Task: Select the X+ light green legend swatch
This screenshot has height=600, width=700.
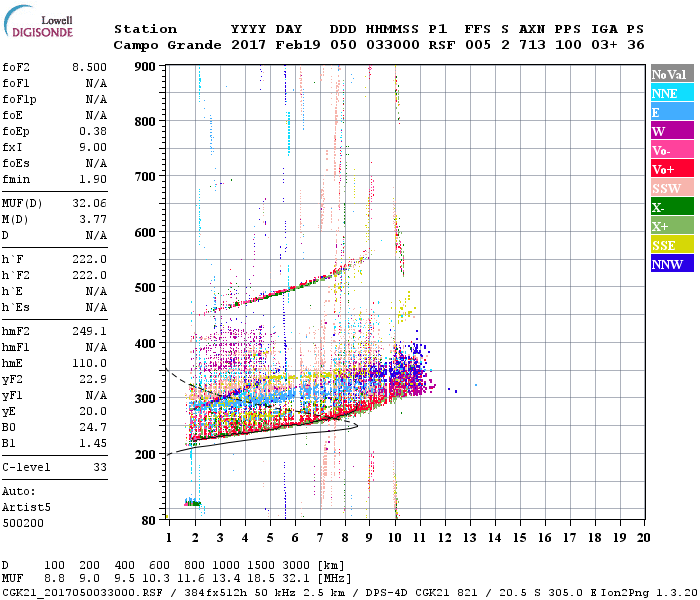Action: [672, 226]
